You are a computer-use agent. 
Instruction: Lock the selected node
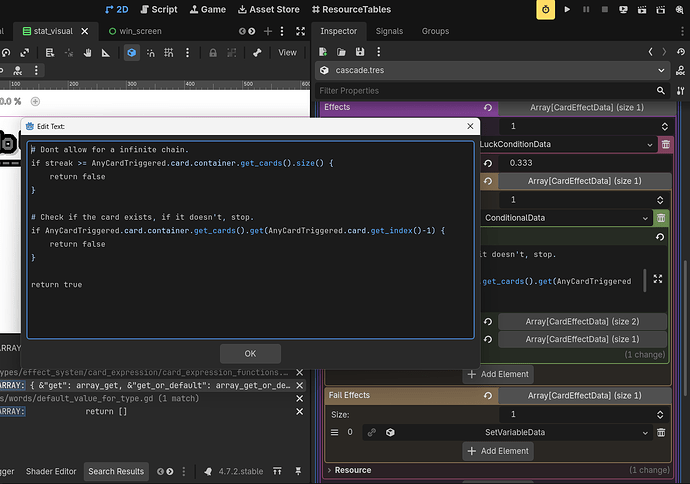tap(213, 53)
